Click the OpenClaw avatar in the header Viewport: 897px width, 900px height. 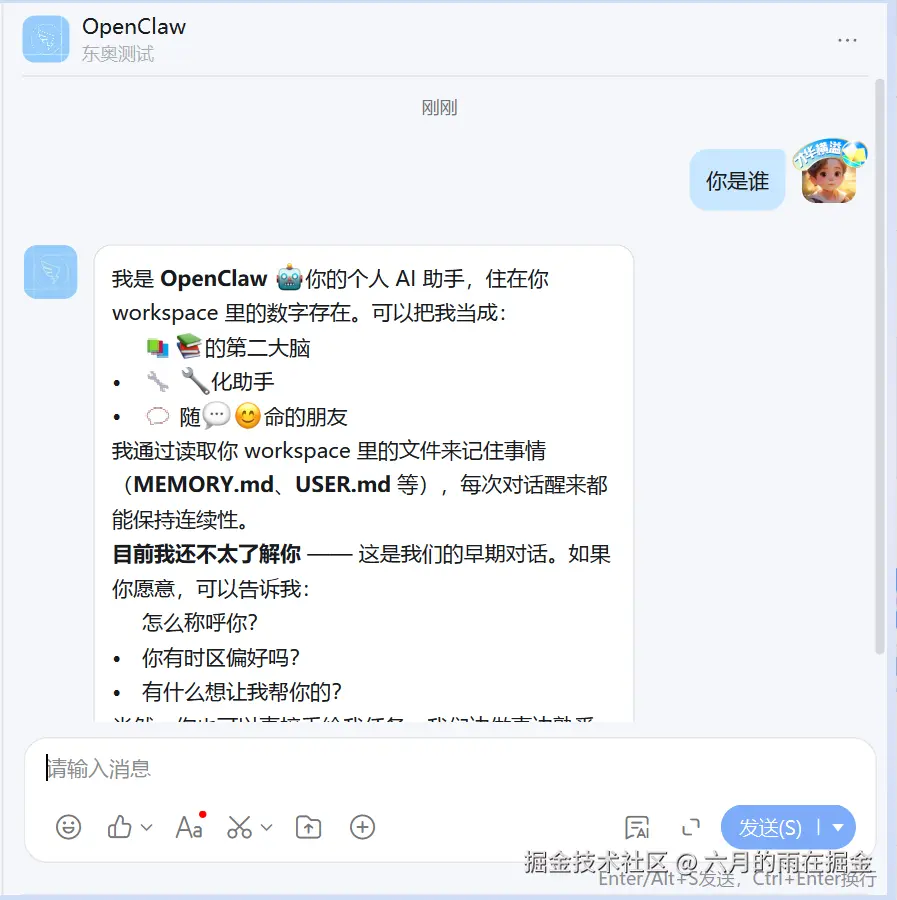(46, 39)
